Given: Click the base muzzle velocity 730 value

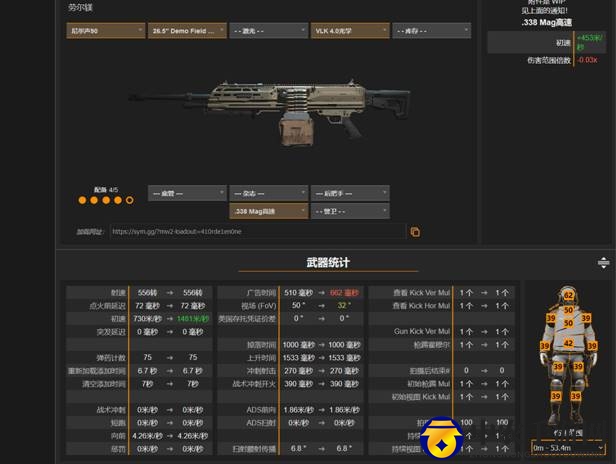Looking at the screenshot, I should (147, 319).
